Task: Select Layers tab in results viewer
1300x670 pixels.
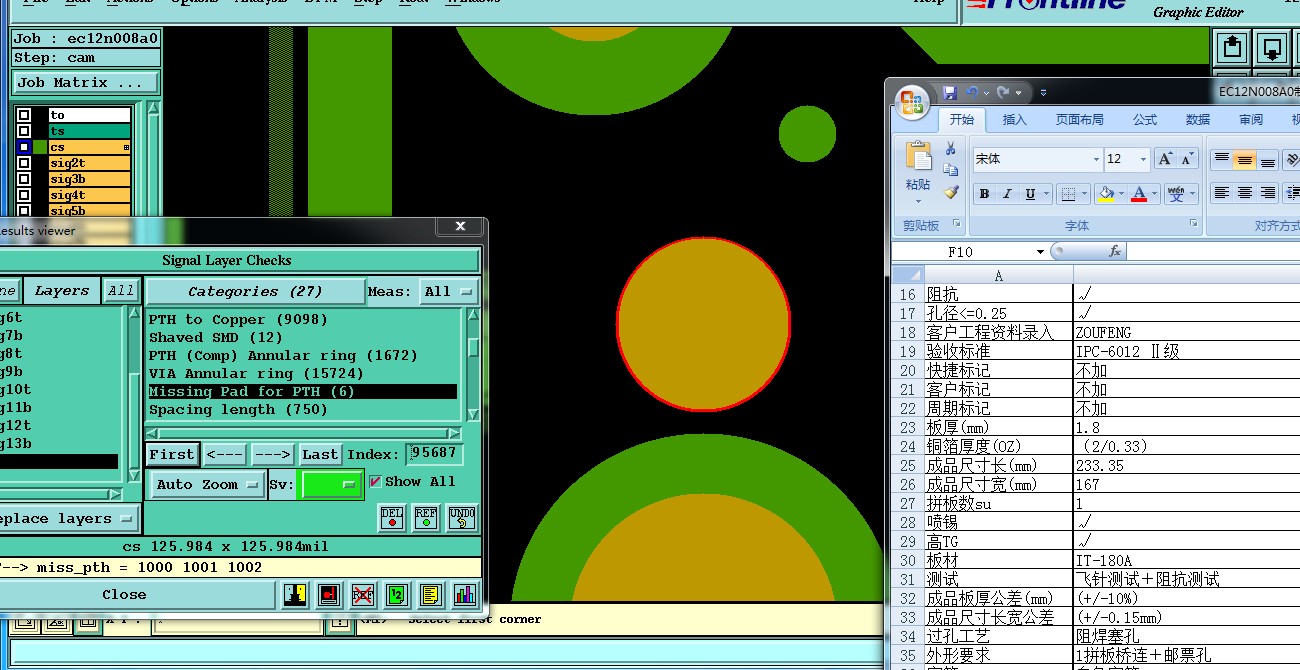Action: coord(62,291)
